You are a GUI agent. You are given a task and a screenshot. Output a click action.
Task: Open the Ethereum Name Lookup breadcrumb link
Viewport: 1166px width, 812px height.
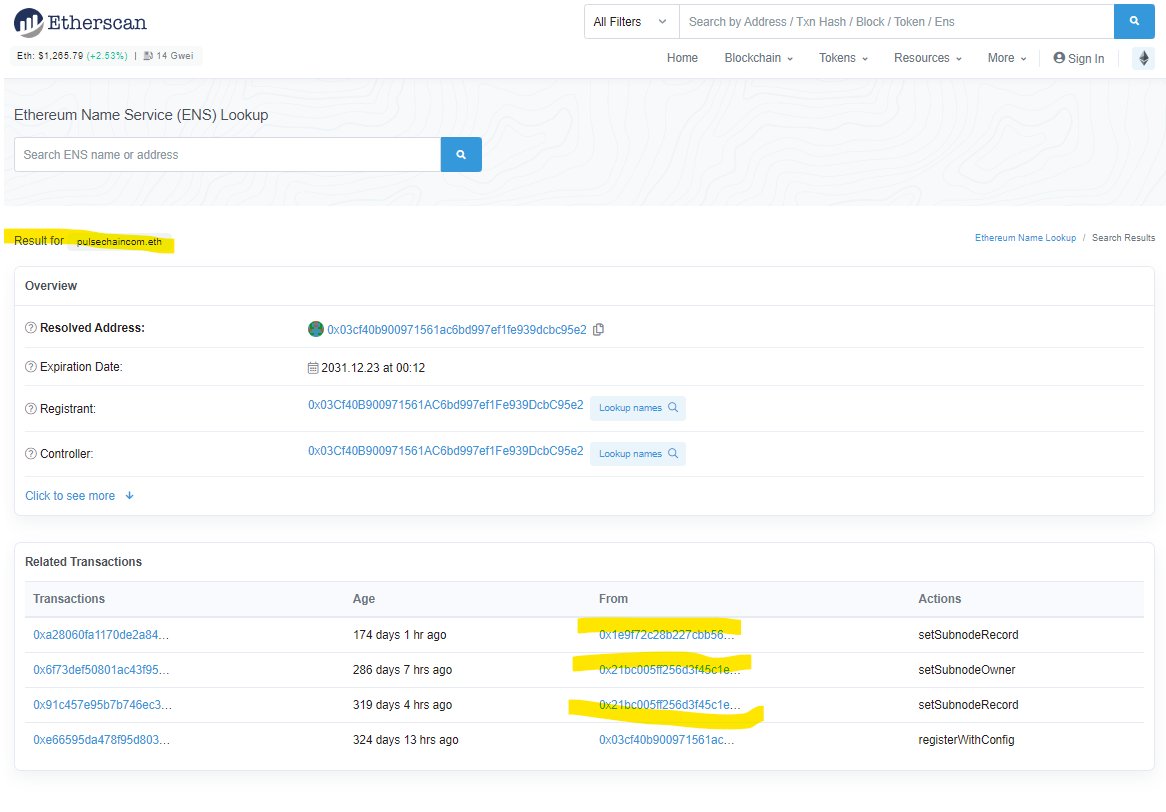(1025, 238)
